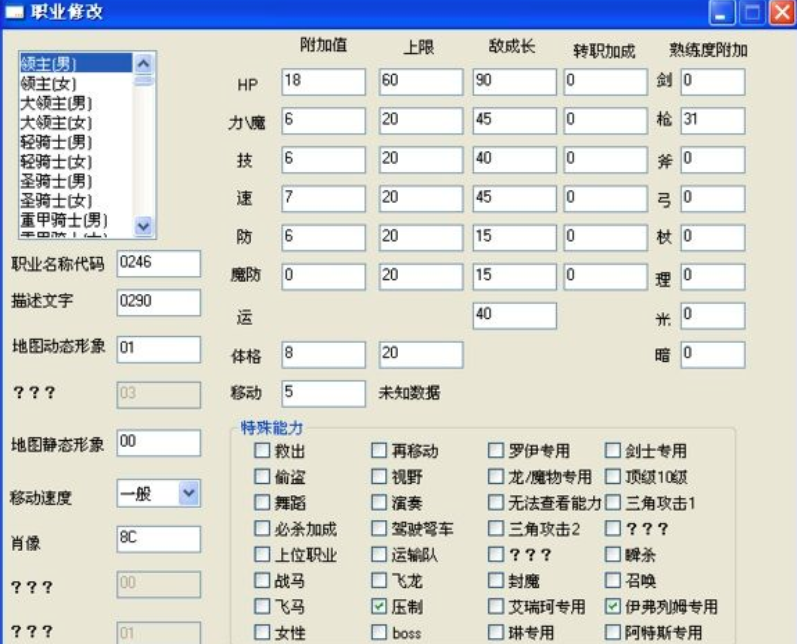
Task: Enable the 再移动 checkbox
Action: 379,450
